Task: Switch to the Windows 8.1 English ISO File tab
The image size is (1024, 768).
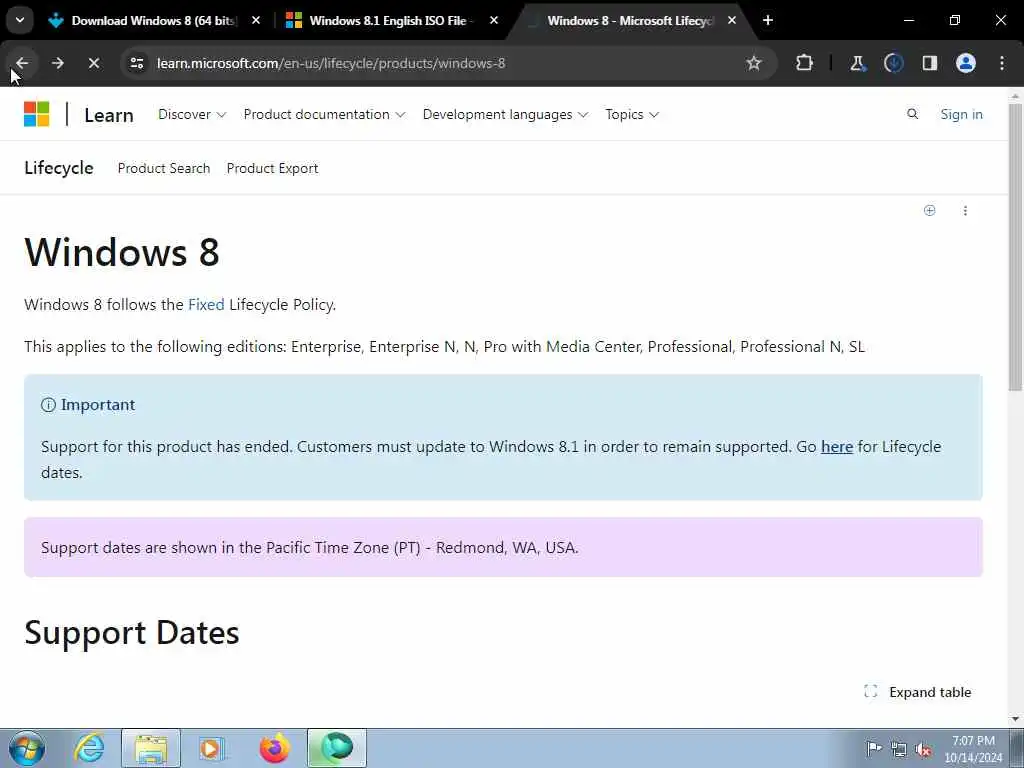Action: (x=392, y=21)
